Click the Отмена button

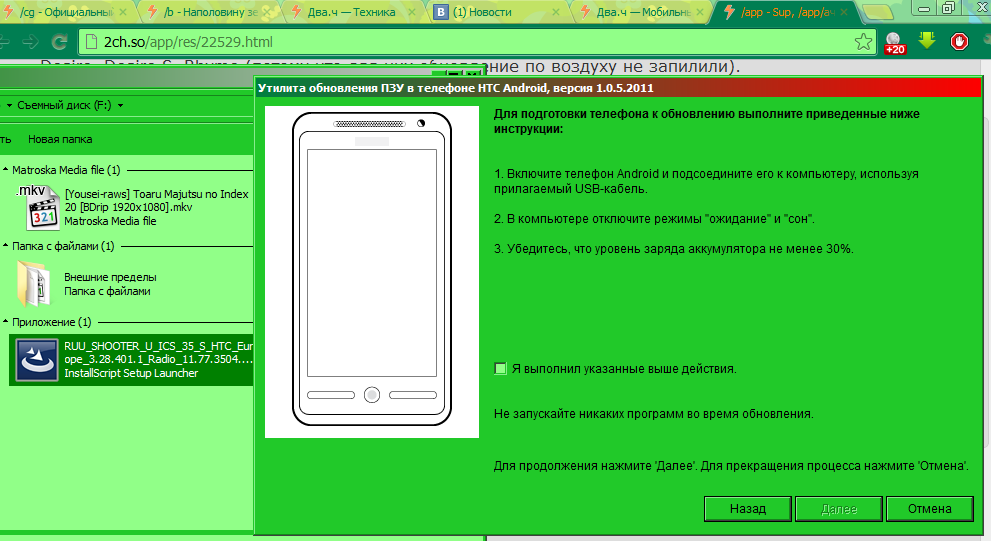(x=930, y=509)
